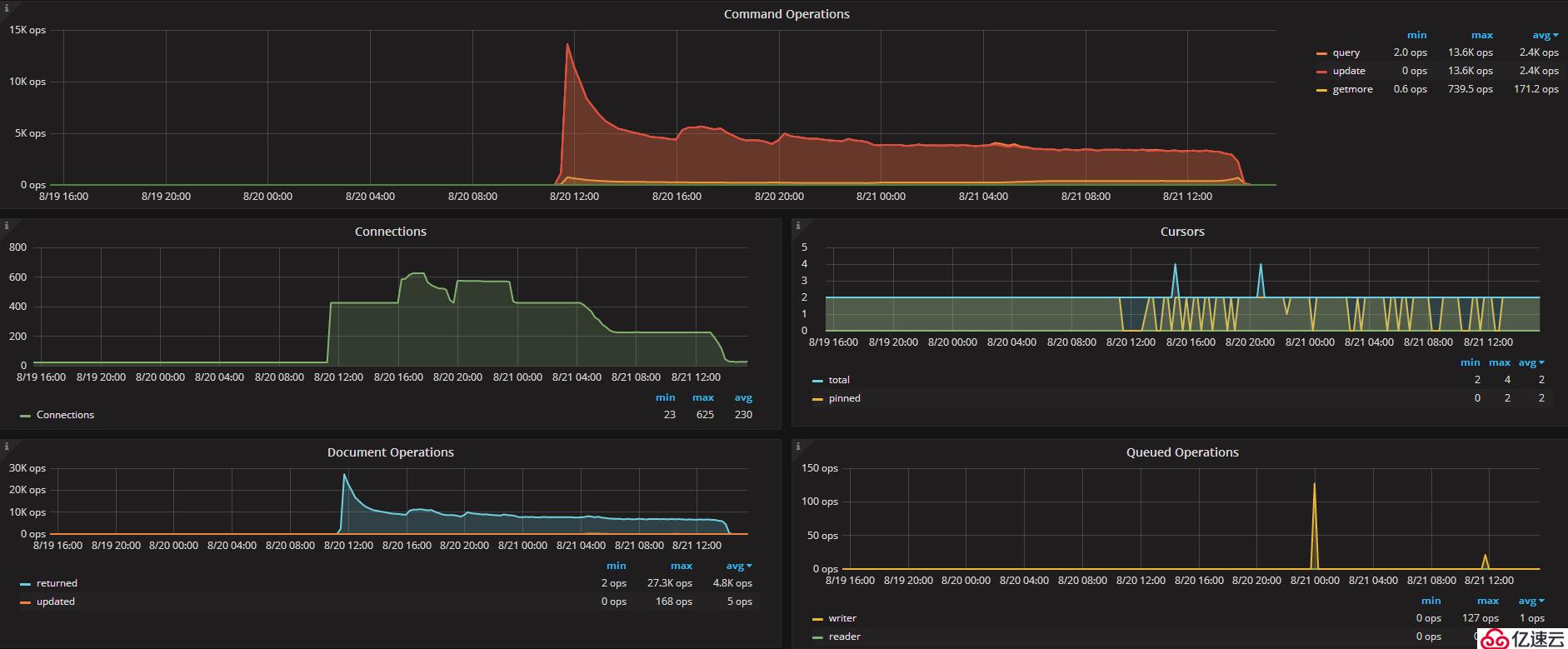The image size is (1568, 649).
Task: Sort Cursors legend by max
Action: point(1500,362)
